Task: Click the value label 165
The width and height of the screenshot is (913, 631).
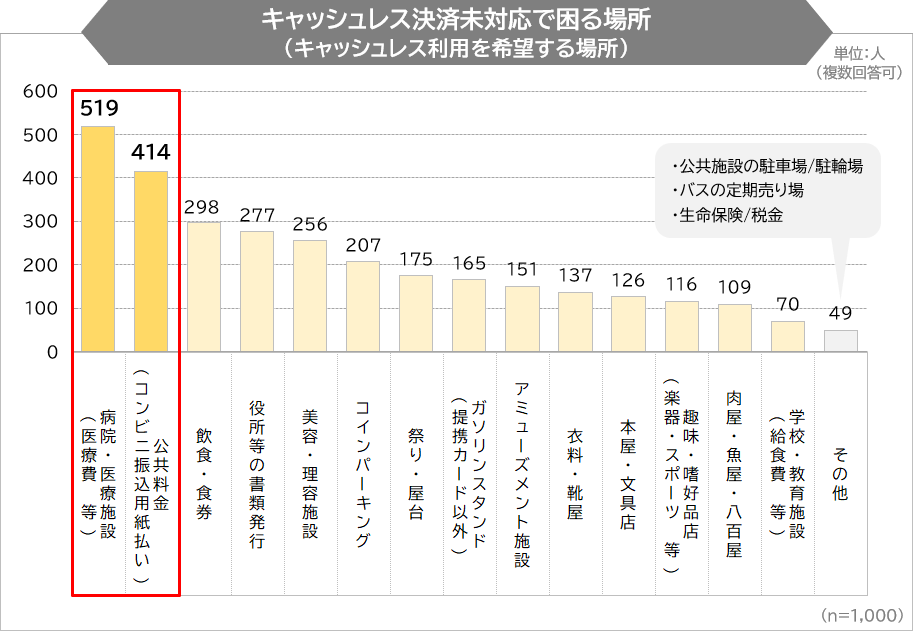Action: 469,264
